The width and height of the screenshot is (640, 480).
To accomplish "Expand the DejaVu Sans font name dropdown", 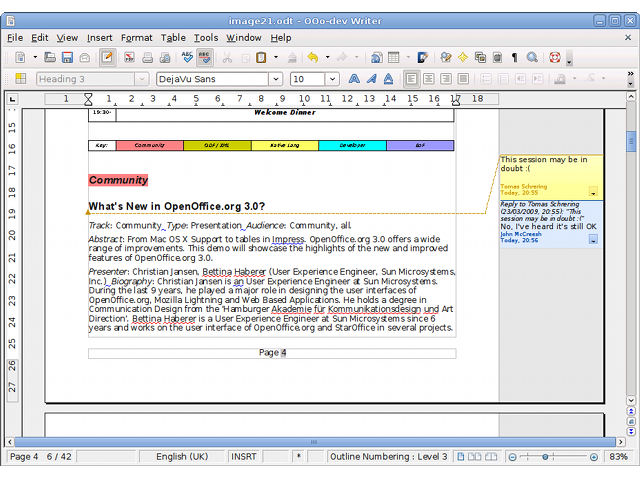I will (275, 79).
